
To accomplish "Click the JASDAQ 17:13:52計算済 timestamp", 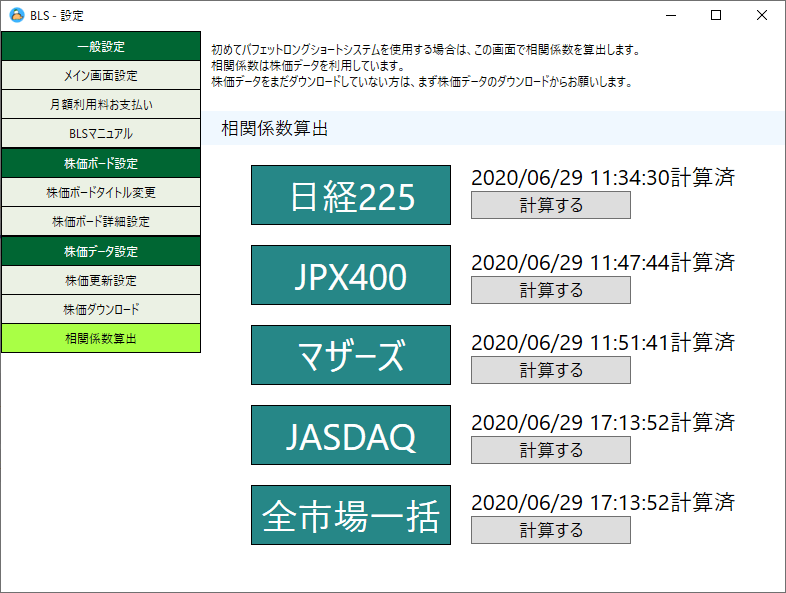I will tap(603, 423).
